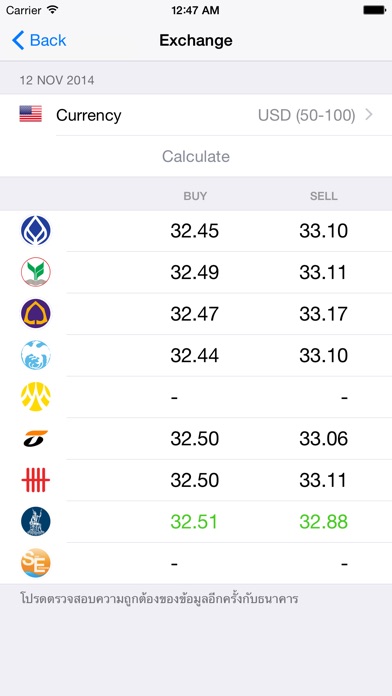
Task: Tap the 33.06 sell rate value
Action: (324, 439)
